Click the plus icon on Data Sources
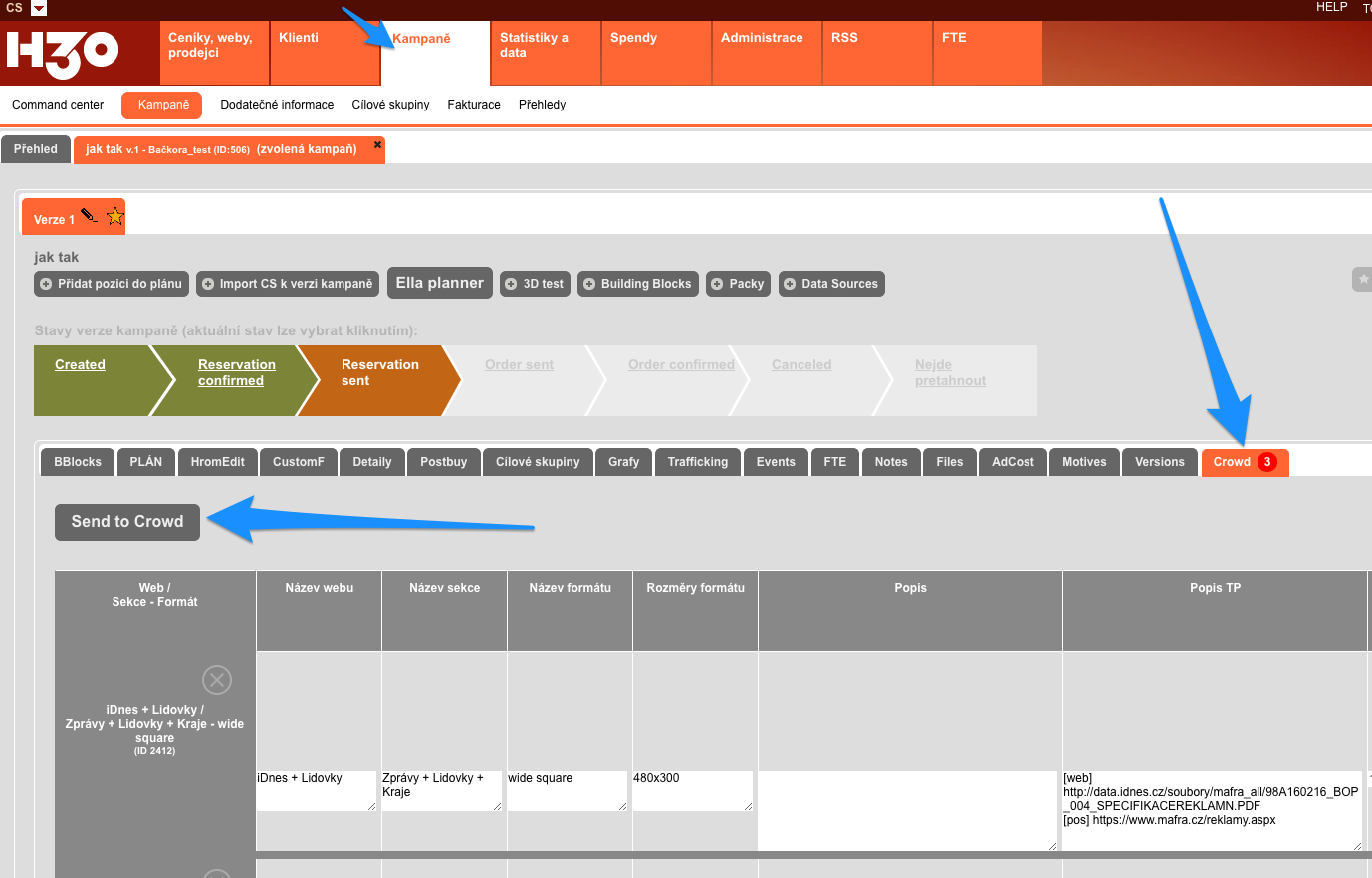This screenshot has height=878, width=1372. point(790,284)
